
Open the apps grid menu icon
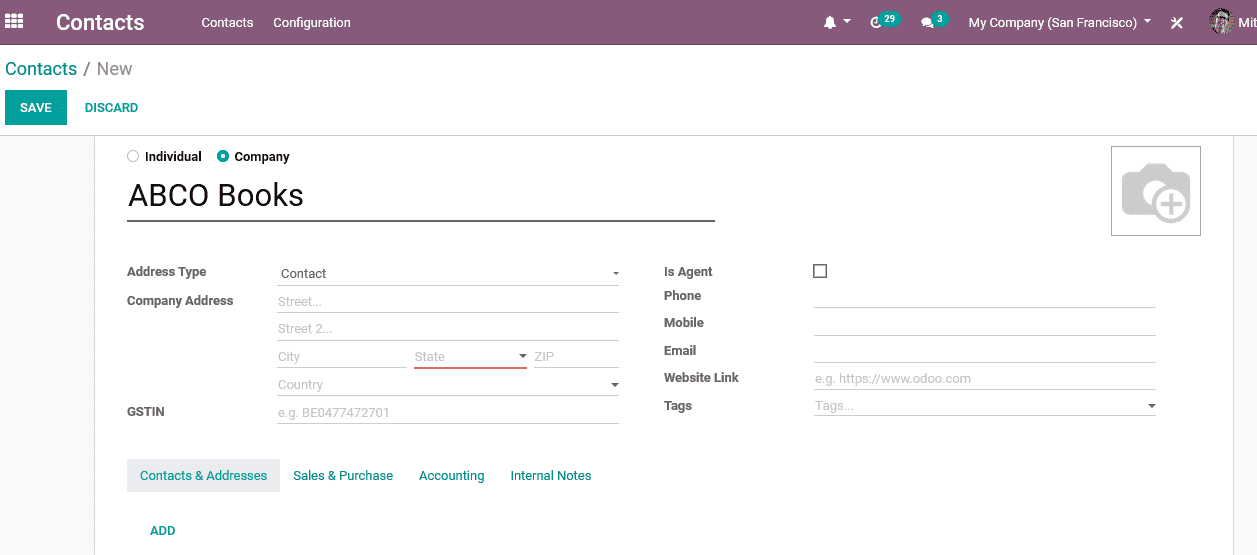tap(15, 21)
